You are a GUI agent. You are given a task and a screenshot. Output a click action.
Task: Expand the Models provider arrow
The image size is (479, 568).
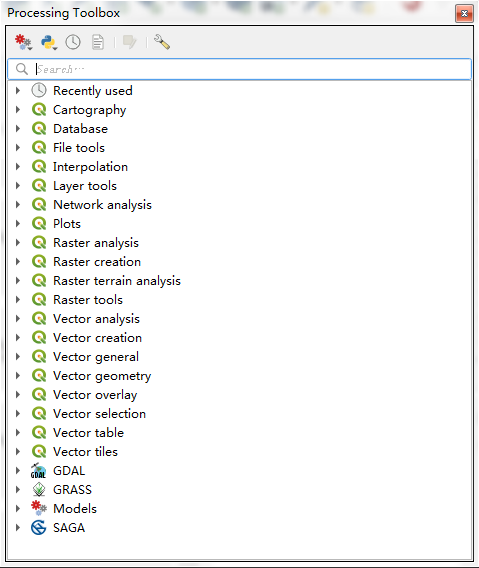pyautogui.click(x=18, y=508)
